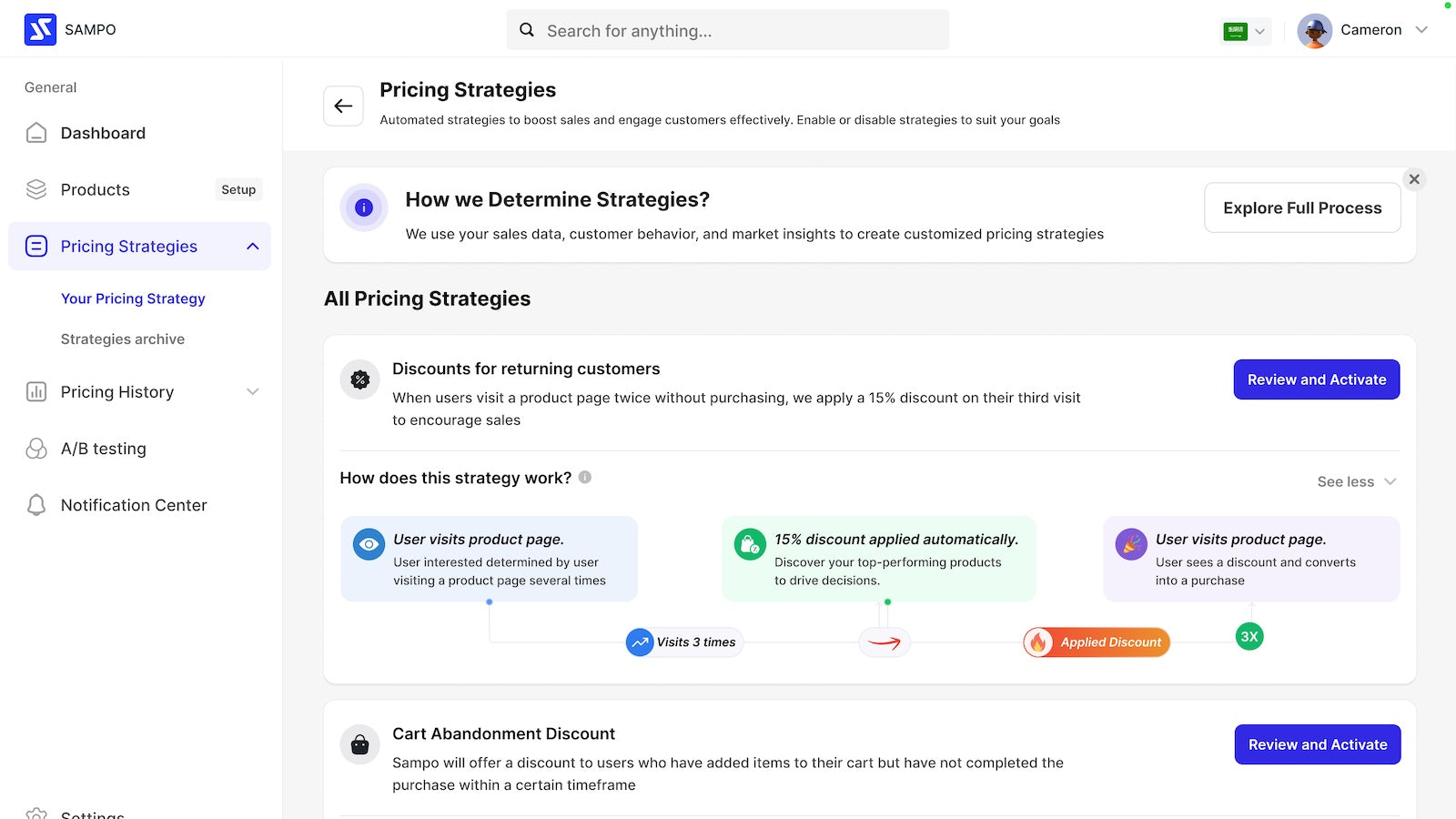Expand the Pricing History submenu
Viewport: 1456px width, 819px height.
tap(253, 392)
